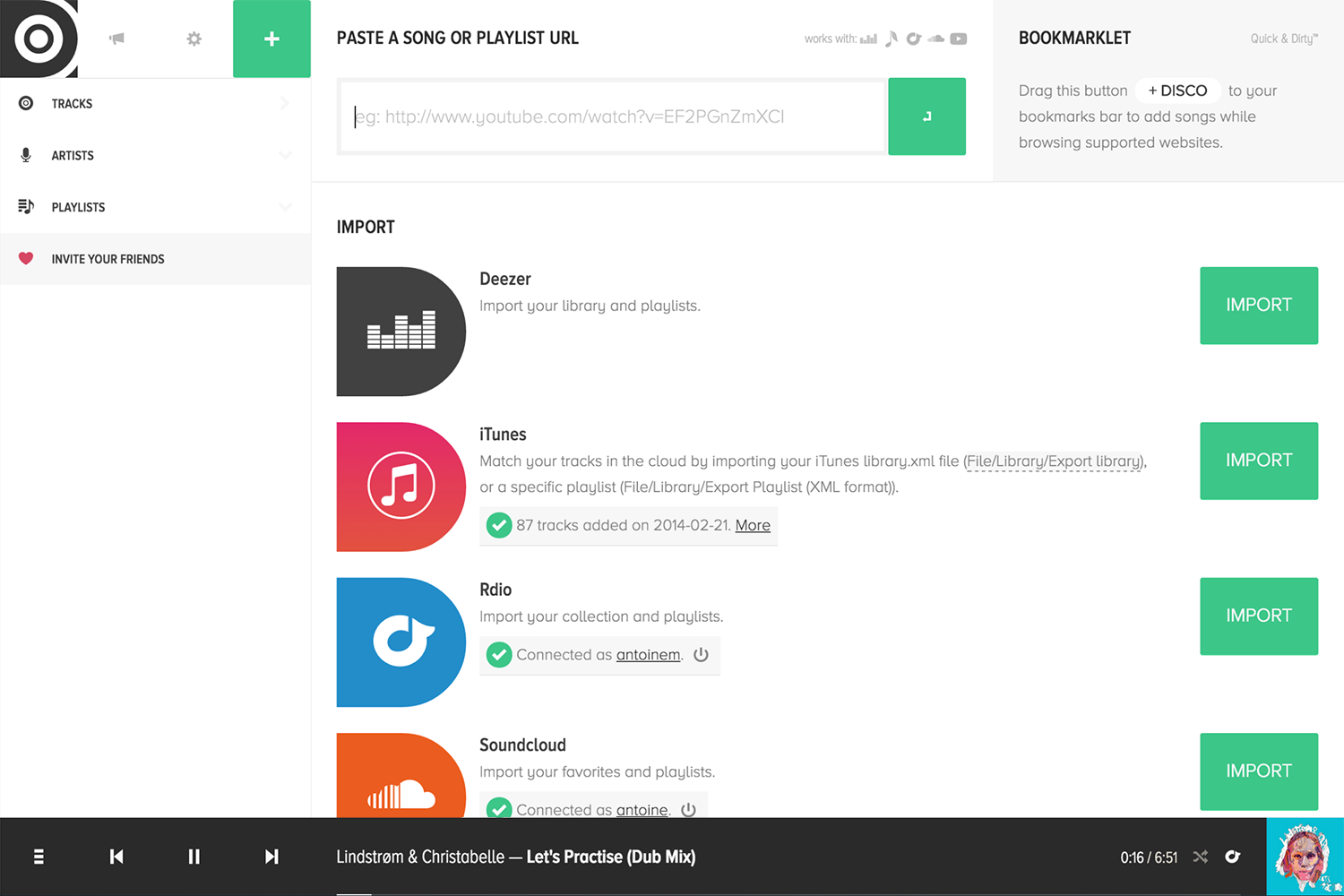Toggle shuffle mode in player bar
Image resolution: width=1344 pixels, height=896 pixels.
click(x=1201, y=857)
